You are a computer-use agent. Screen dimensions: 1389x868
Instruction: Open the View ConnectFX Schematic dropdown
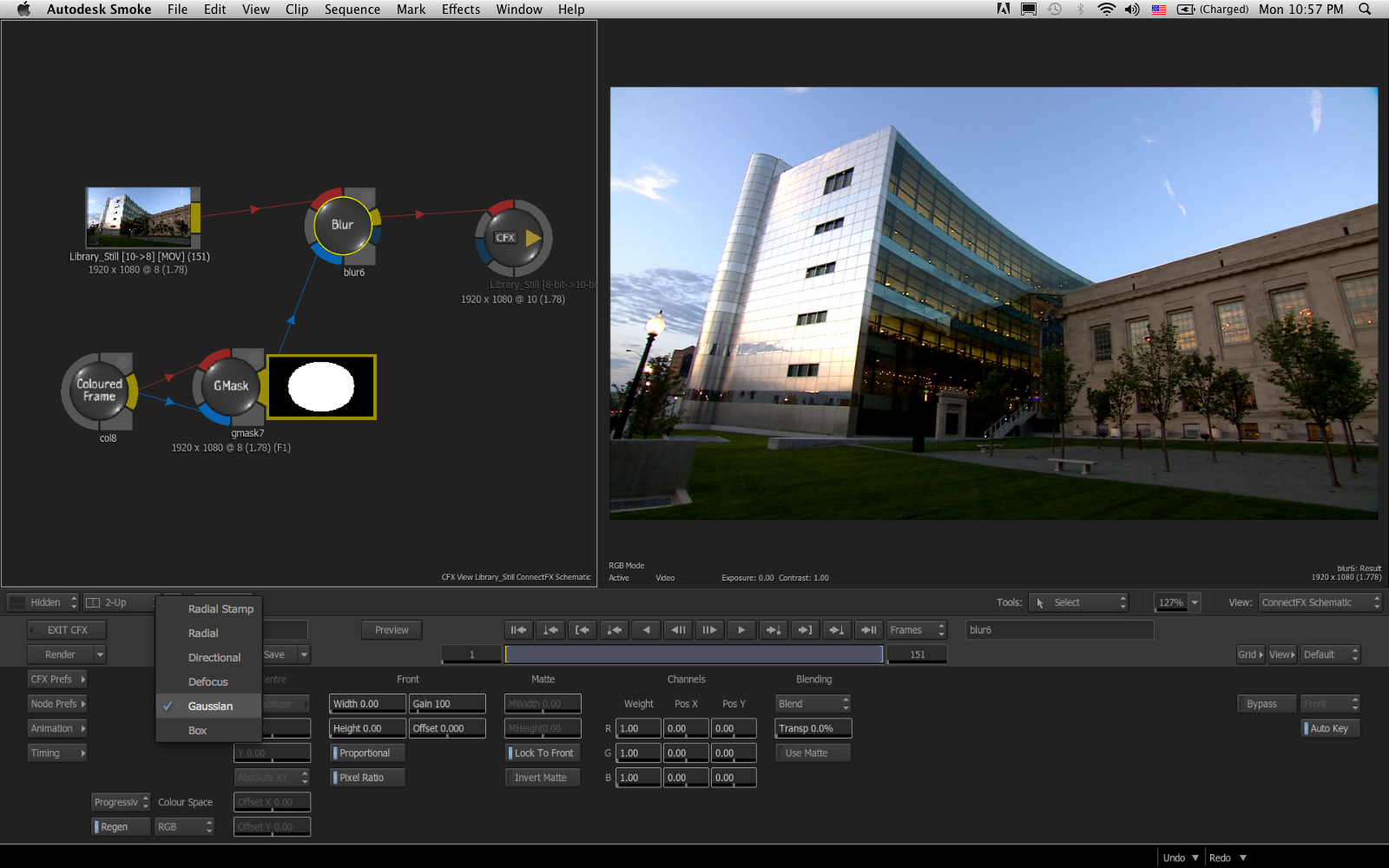[1319, 602]
